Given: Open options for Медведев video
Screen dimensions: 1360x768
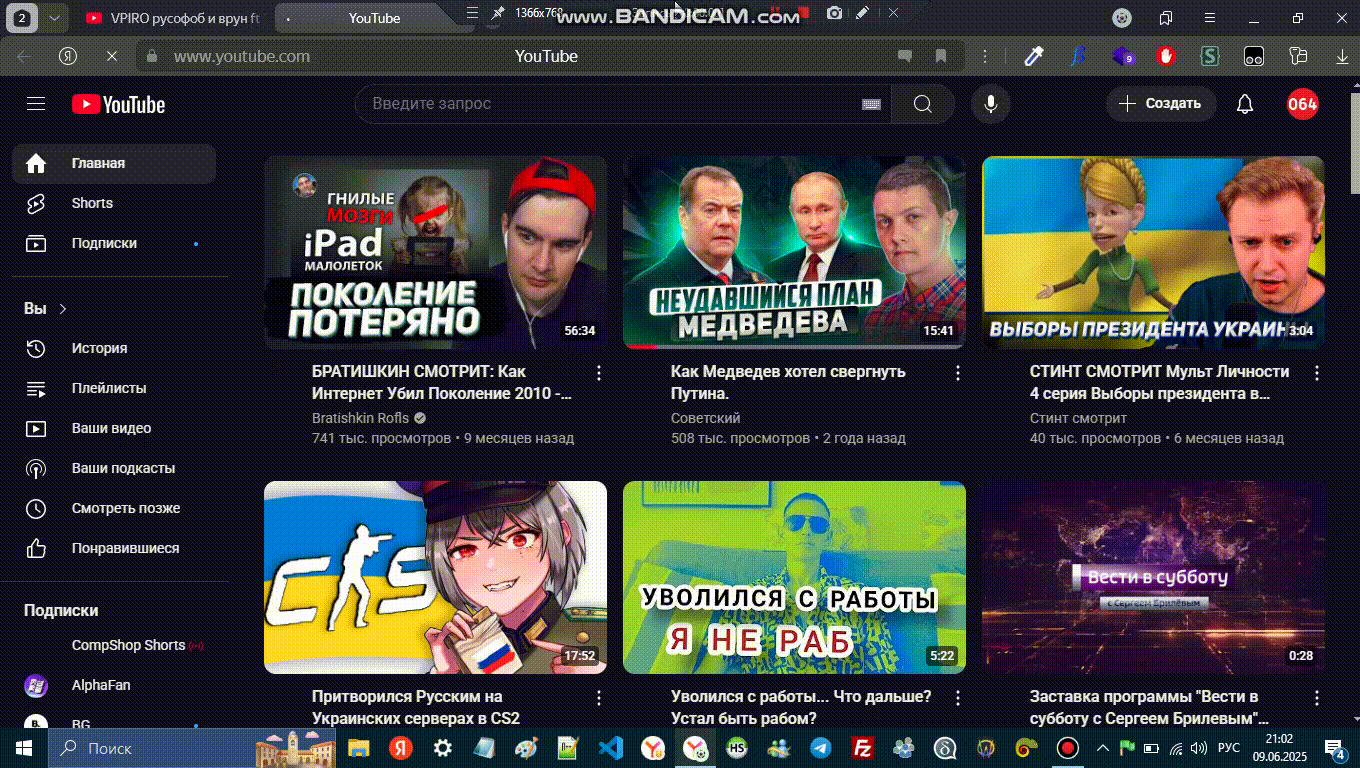Looking at the screenshot, I should pos(958,373).
